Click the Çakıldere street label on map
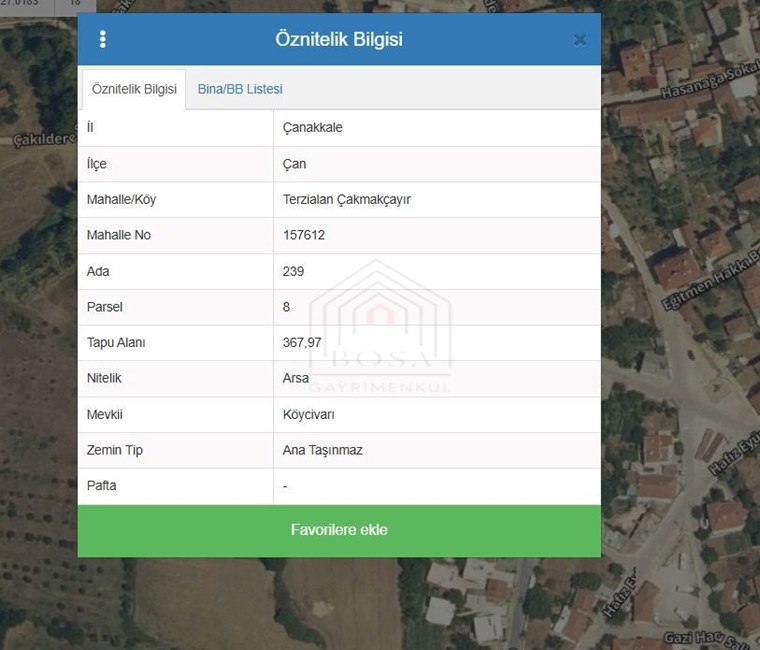 [45, 139]
